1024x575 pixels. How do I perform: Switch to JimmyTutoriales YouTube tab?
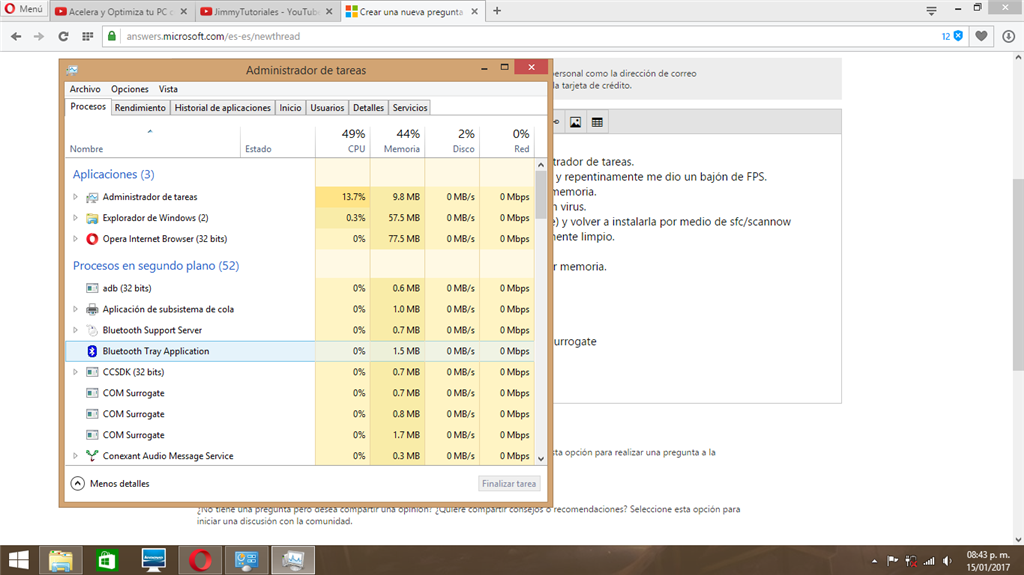tap(266, 12)
